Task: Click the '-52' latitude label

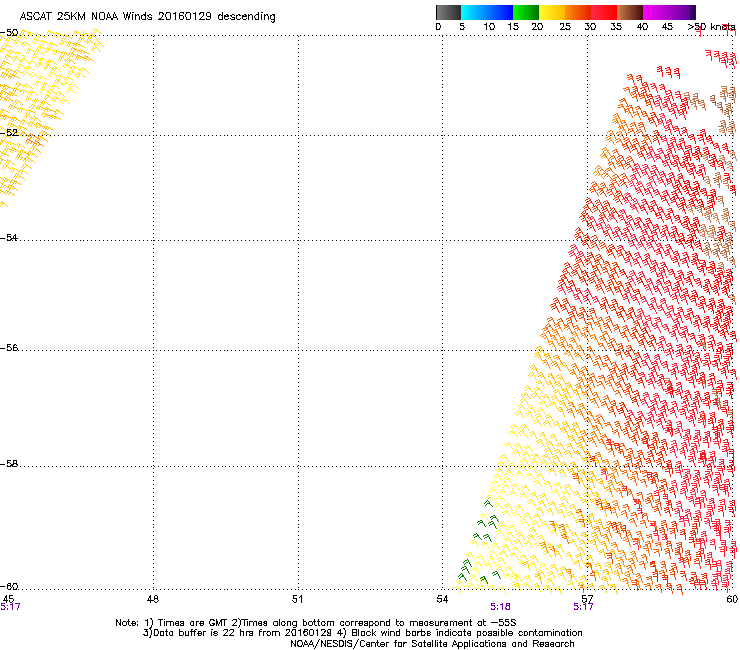Action: tap(9, 133)
